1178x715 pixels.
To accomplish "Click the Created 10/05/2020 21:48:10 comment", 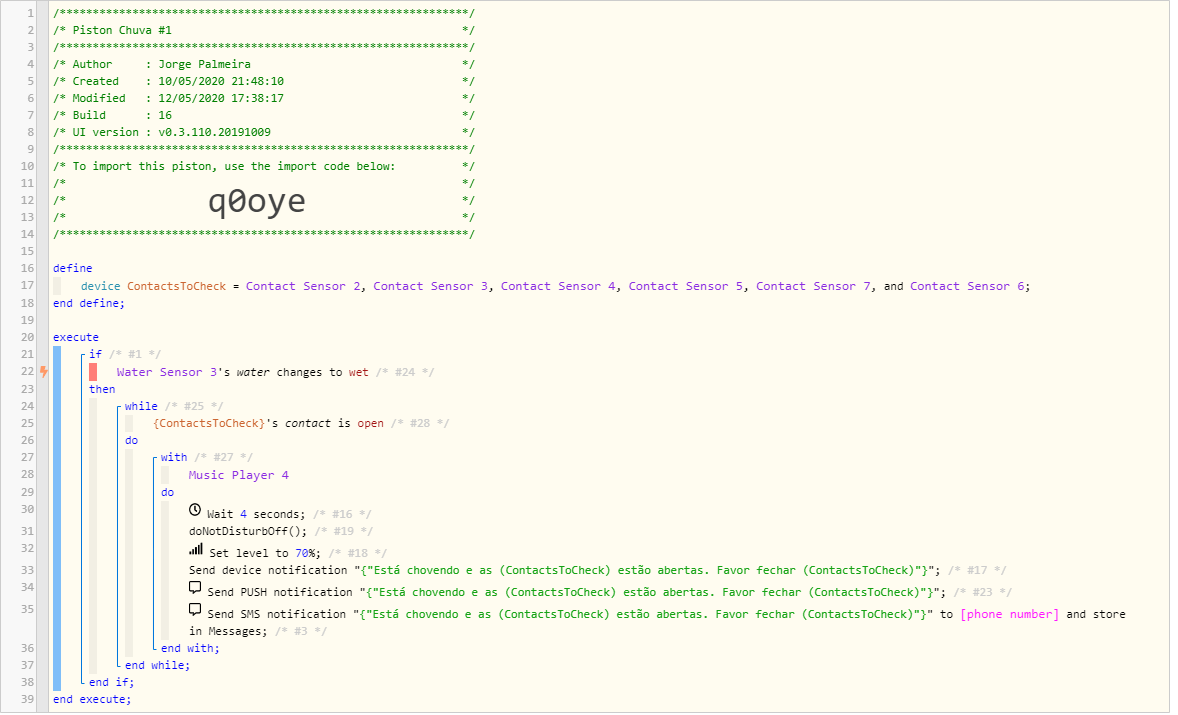I will pyautogui.click(x=264, y=81).
